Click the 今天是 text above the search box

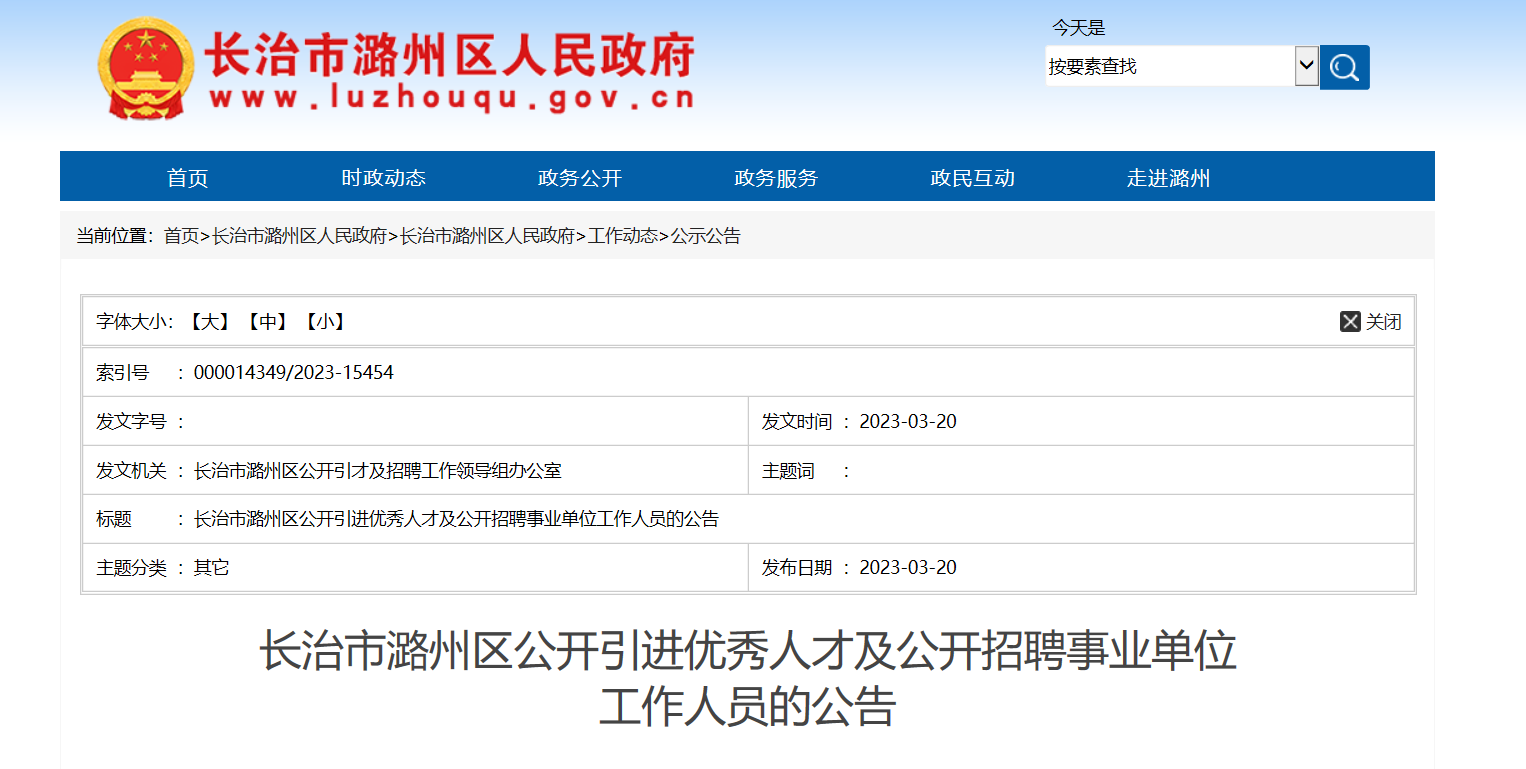(x=1078, y=28)
